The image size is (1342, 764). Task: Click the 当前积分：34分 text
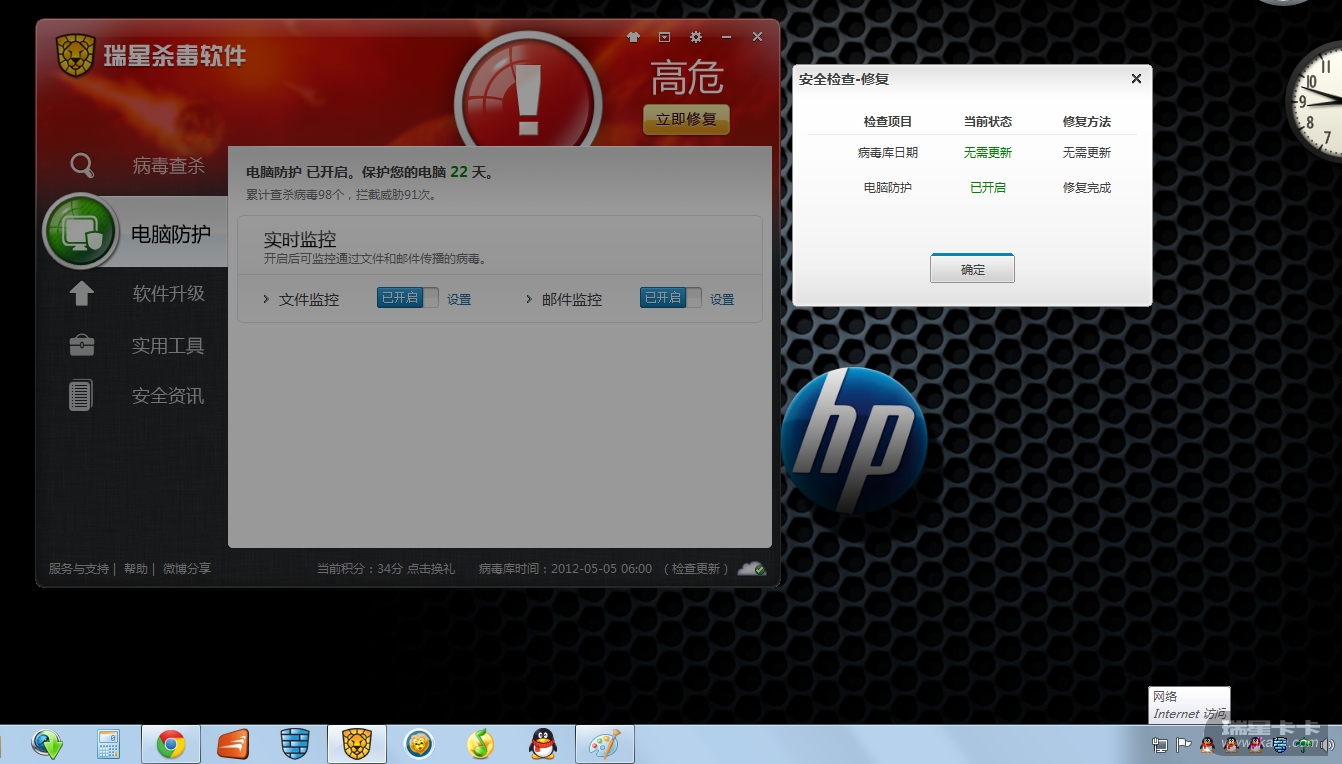coord(359,568)
